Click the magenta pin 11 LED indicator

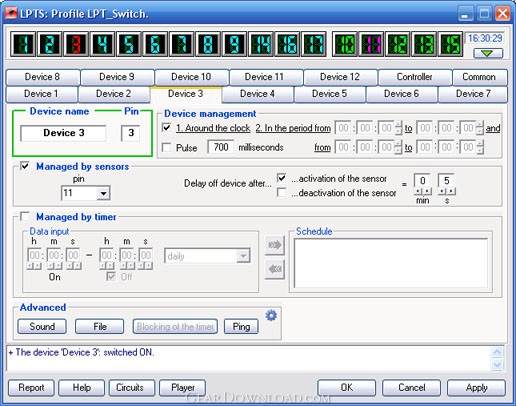(x=371, y=44)
